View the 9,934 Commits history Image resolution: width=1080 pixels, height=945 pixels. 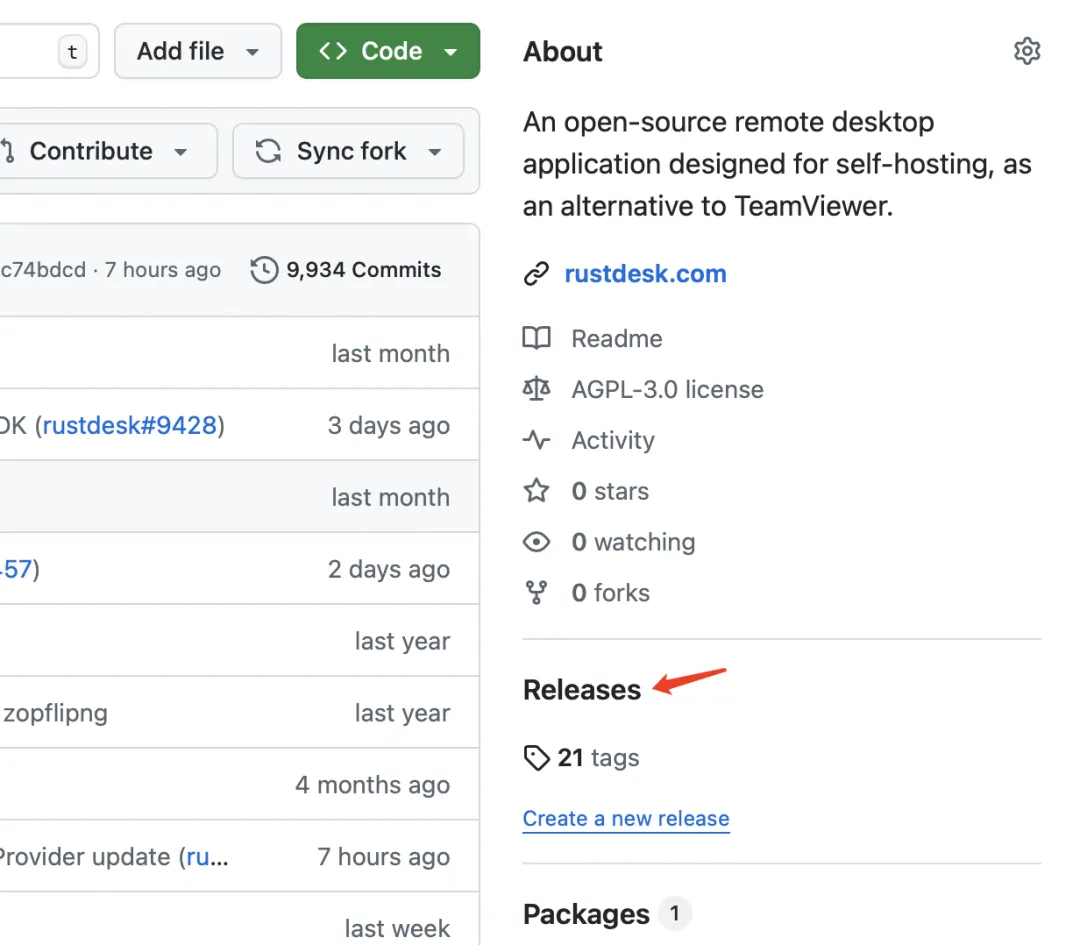pyautogui.click(x=362, y=270)
